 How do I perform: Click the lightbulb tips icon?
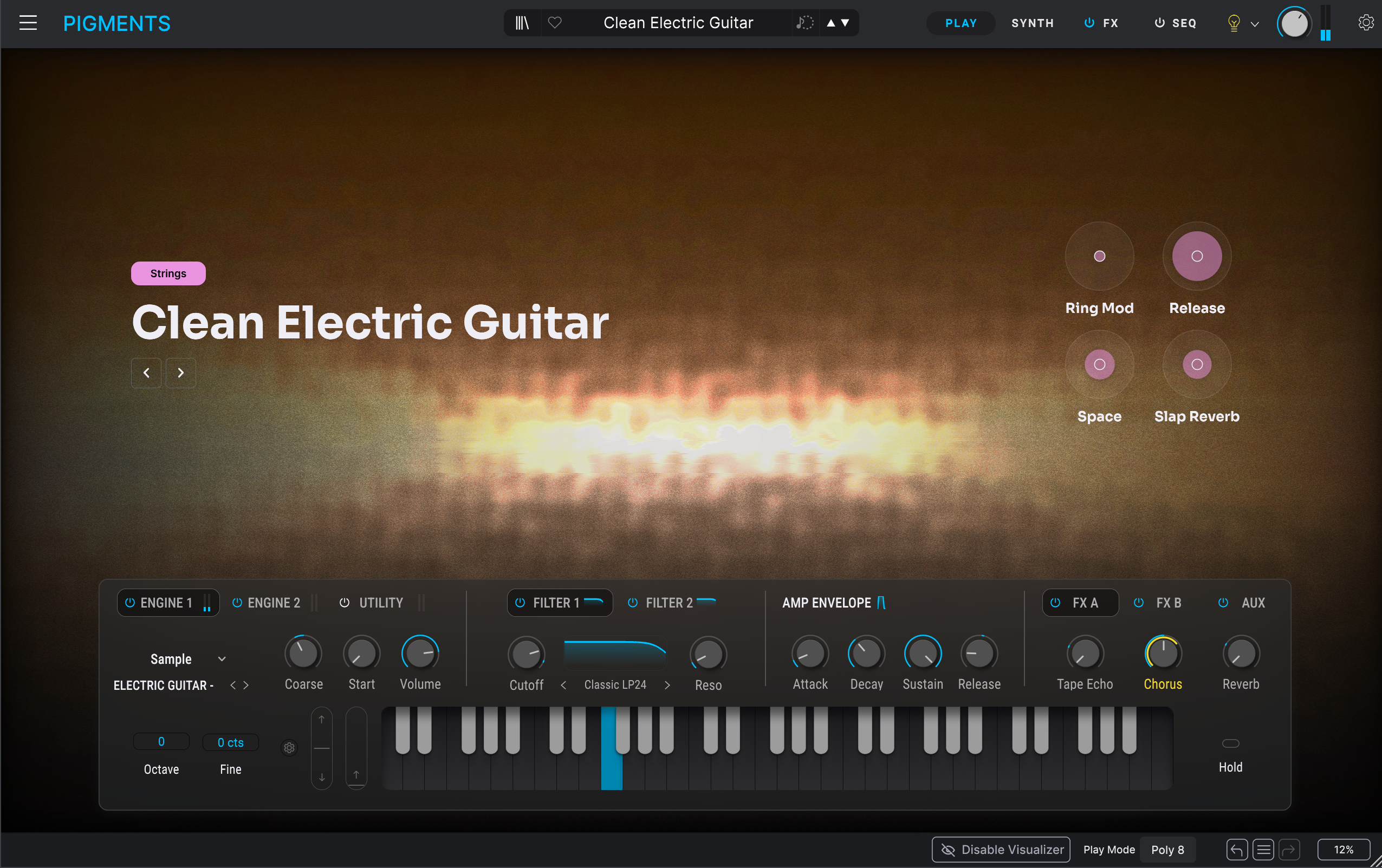point(1234,23)
